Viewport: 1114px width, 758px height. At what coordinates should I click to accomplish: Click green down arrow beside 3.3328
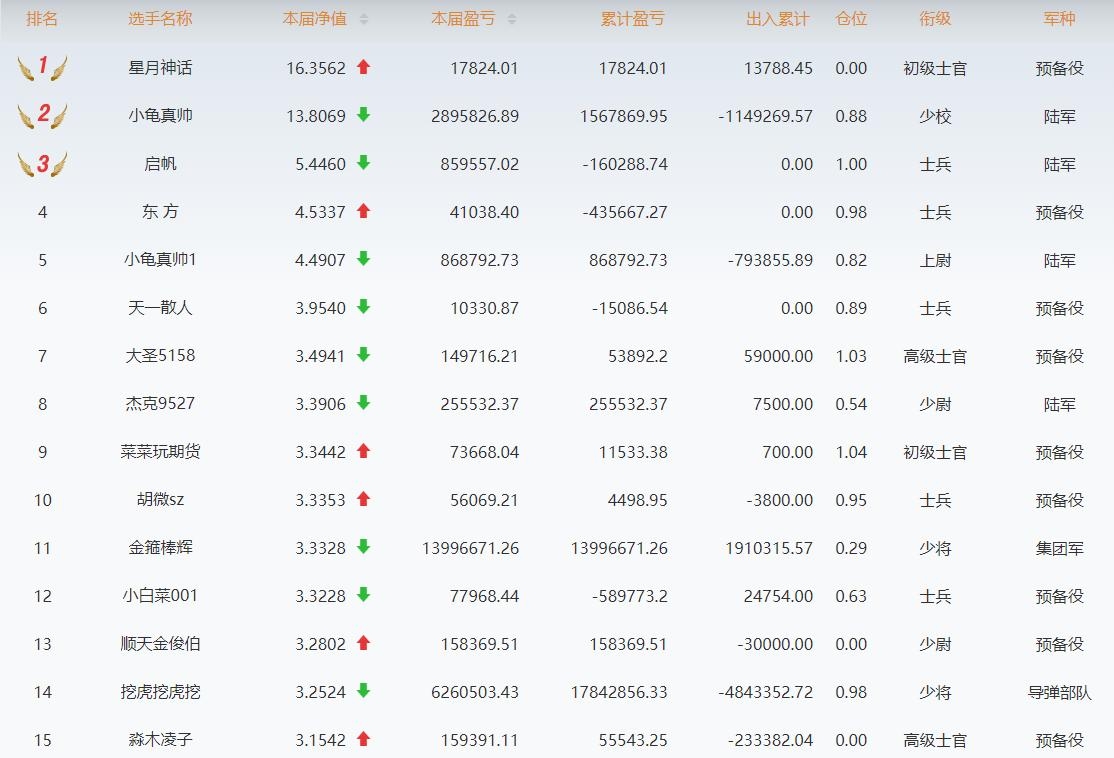364,547
